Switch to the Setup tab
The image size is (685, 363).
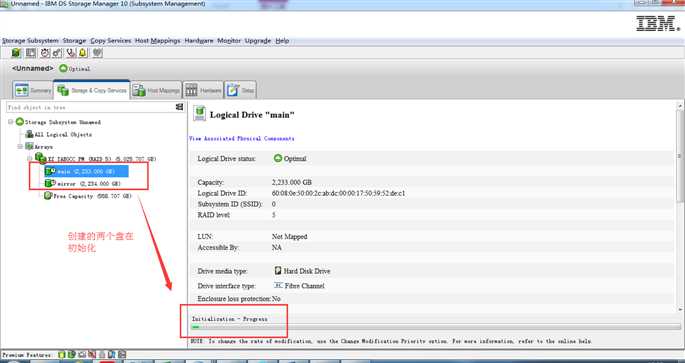(x=240, y=90)
